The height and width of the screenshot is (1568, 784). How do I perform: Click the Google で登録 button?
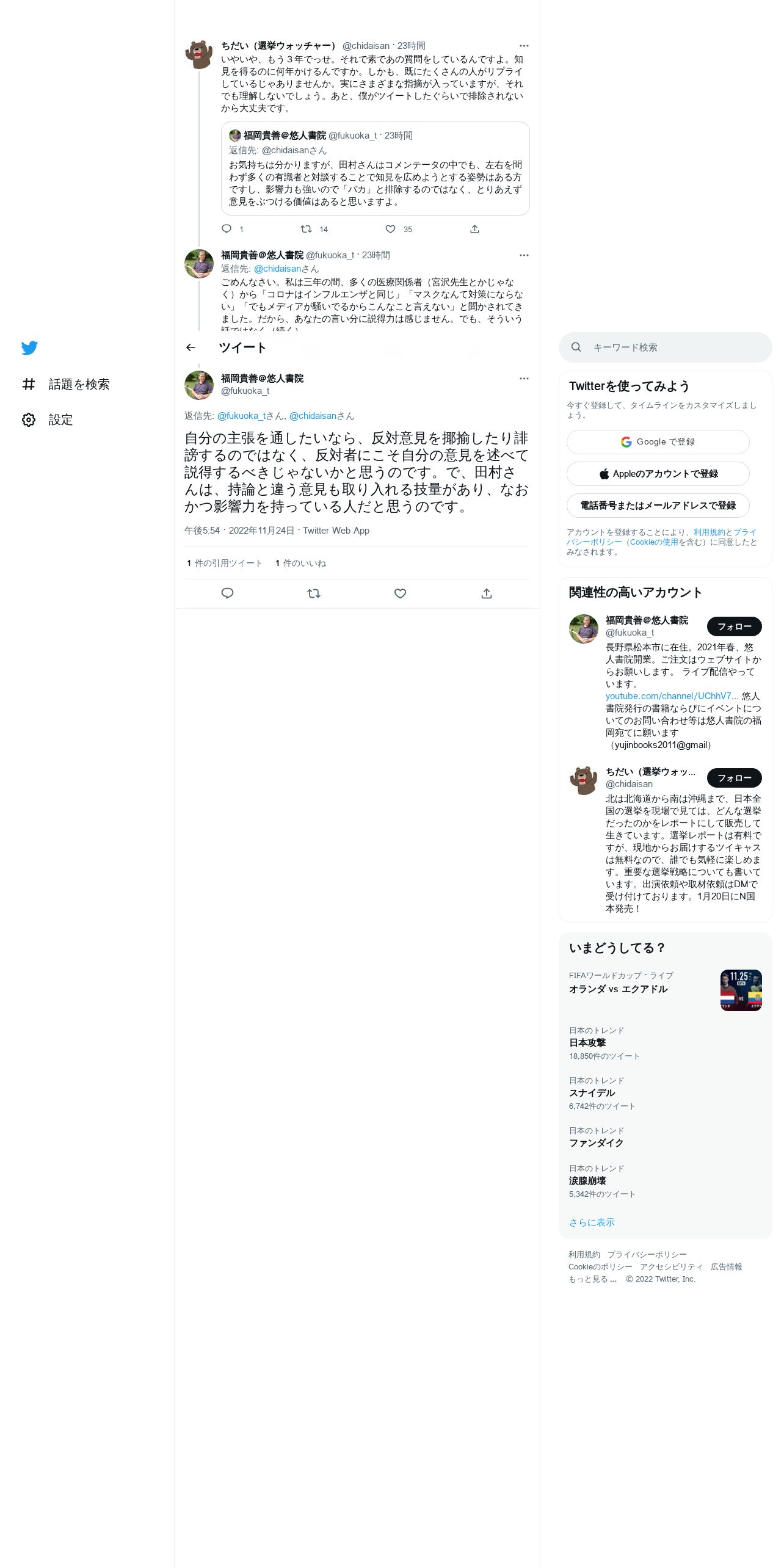[658, 442]
